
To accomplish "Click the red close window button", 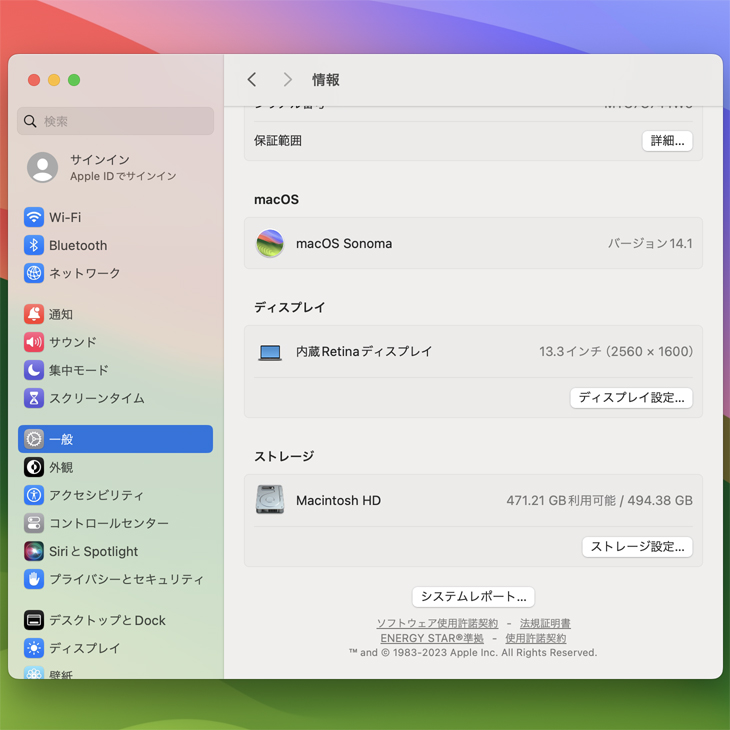I will click(34, 80).
